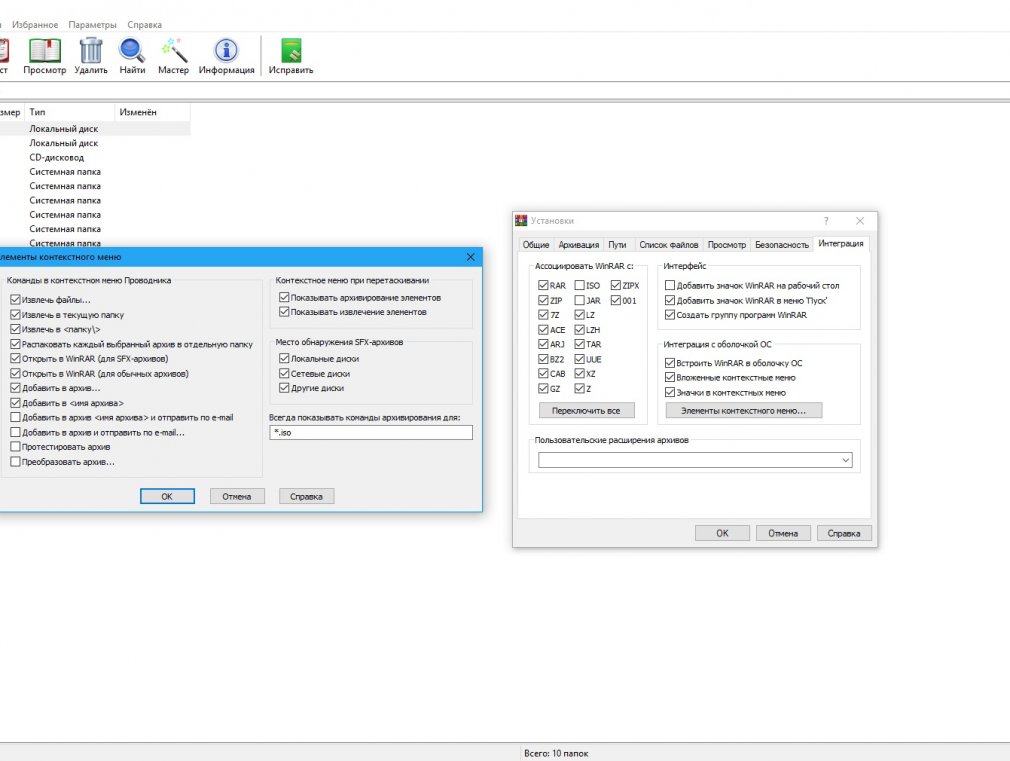Switch to the Общие tab

click(536, 245)
